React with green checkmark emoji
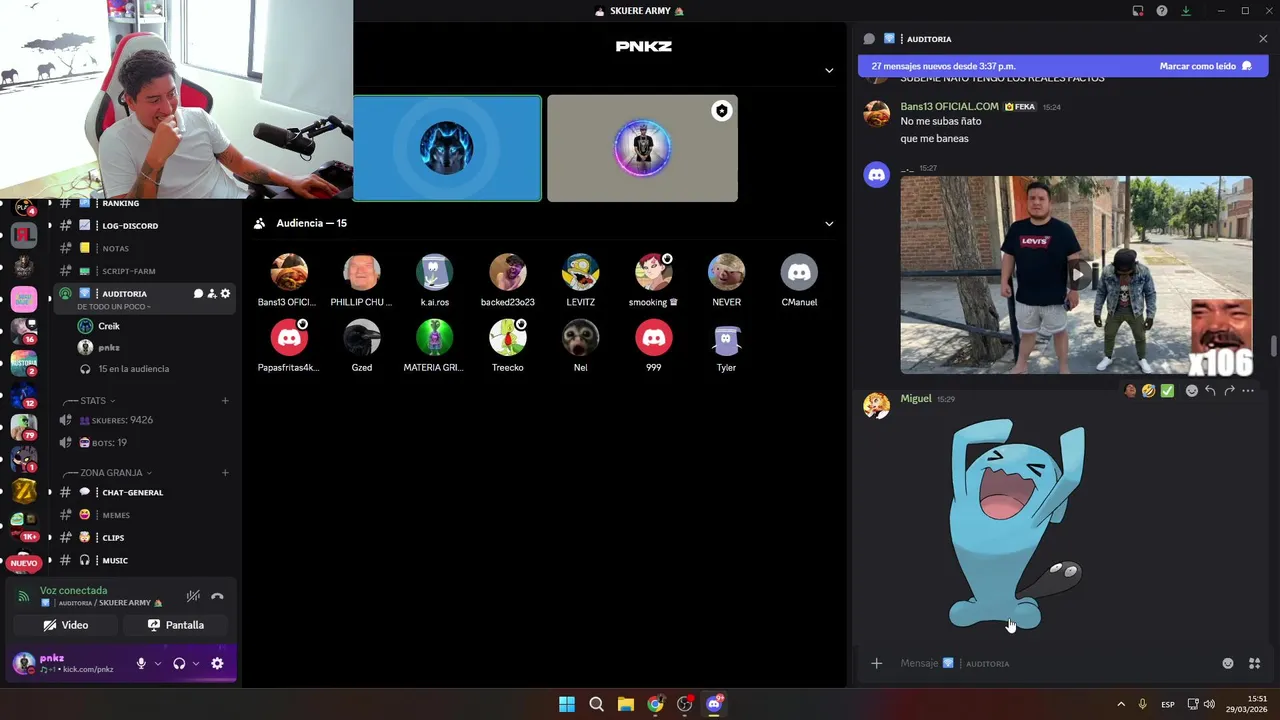 [1167, 391]
